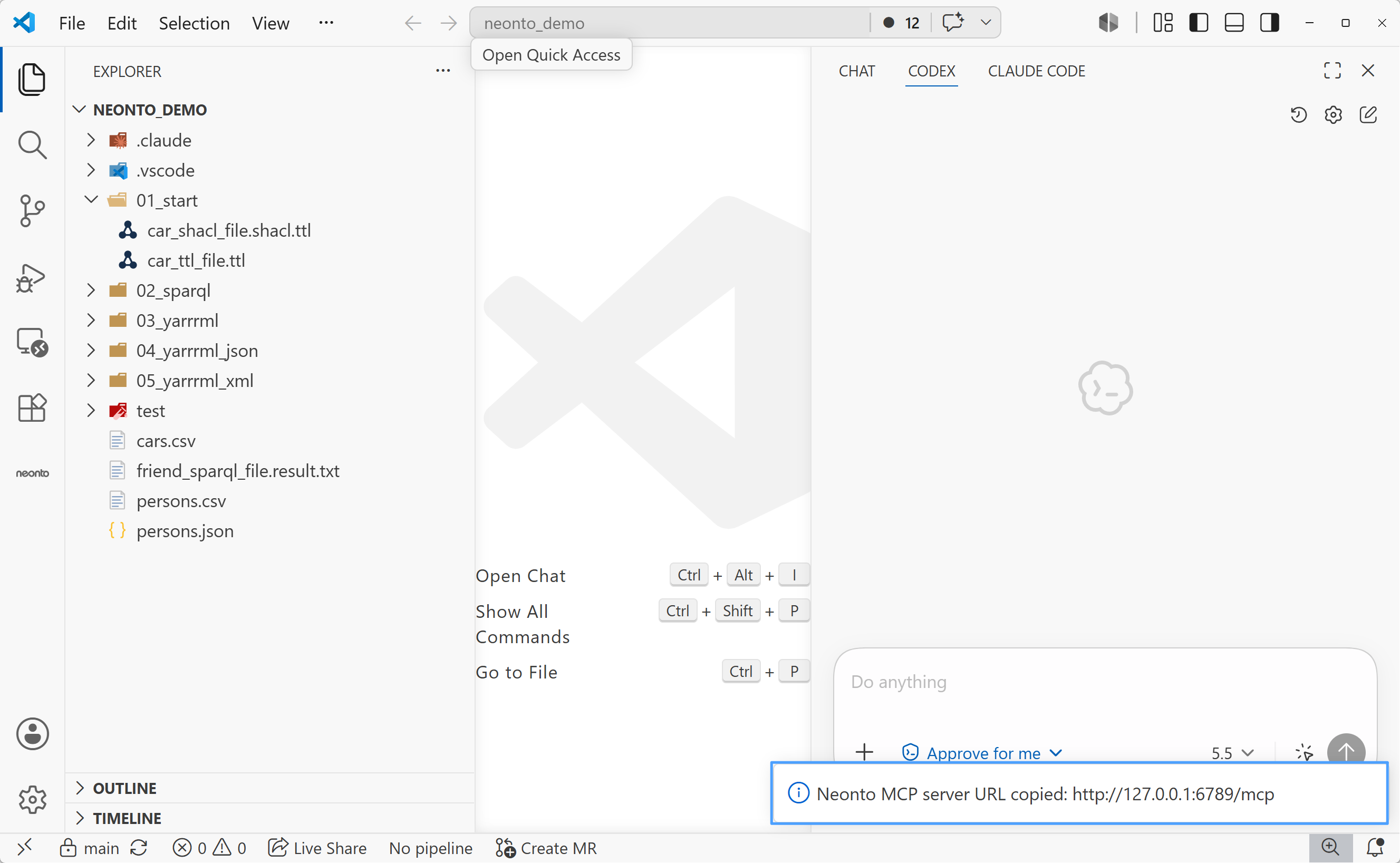The image size is (1400, 863).
Task: Open the 5.5 model dropdown
Action: tap(1232, 753)
